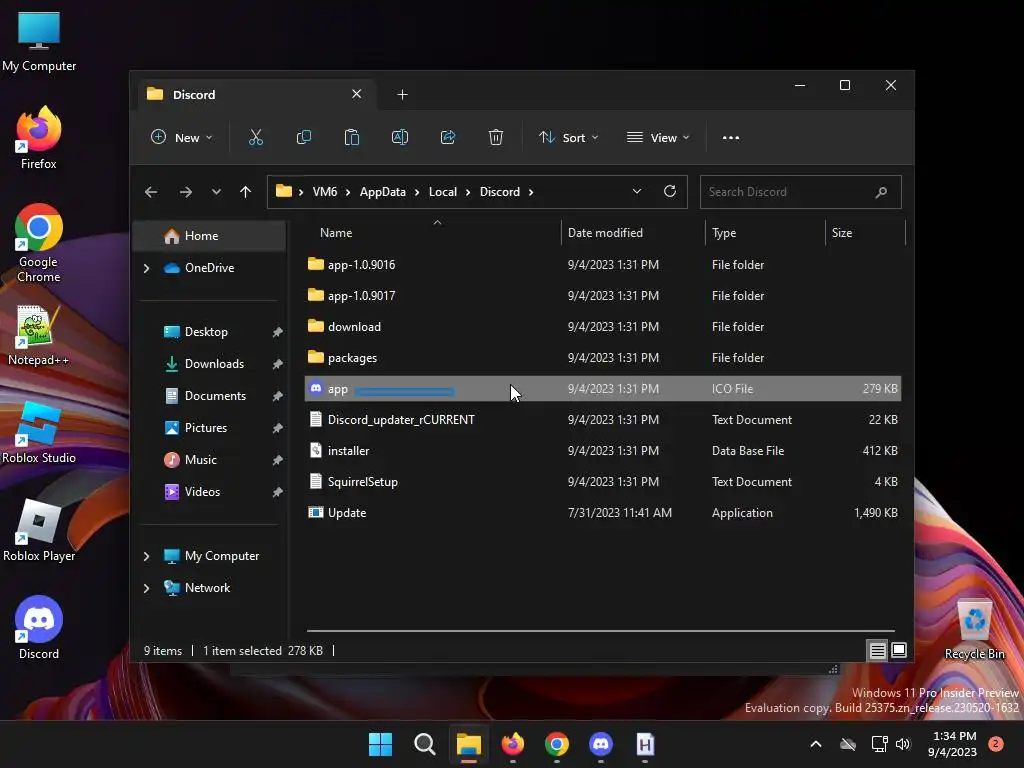
Task: Select Roblox Player desktop icon
Action: coord(39,531)
